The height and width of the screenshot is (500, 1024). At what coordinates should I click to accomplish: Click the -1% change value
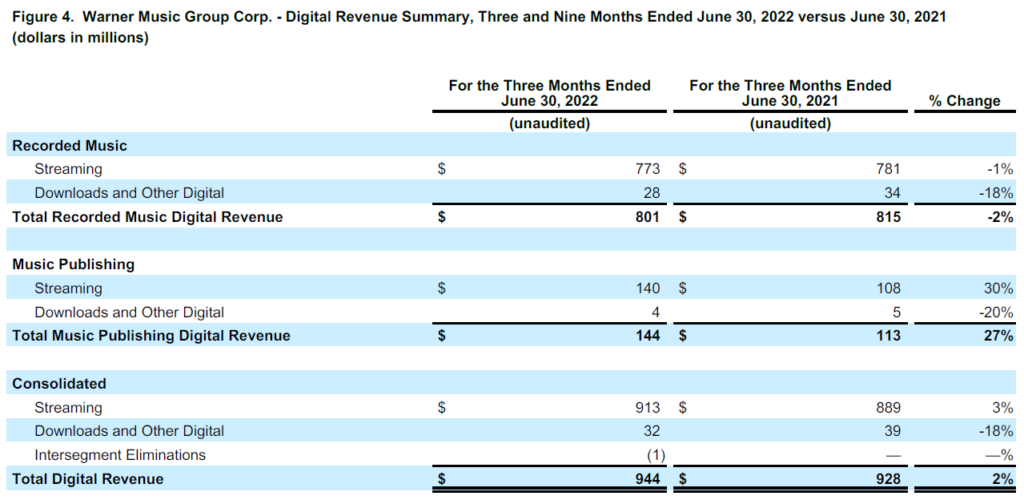coord(1001,169)
